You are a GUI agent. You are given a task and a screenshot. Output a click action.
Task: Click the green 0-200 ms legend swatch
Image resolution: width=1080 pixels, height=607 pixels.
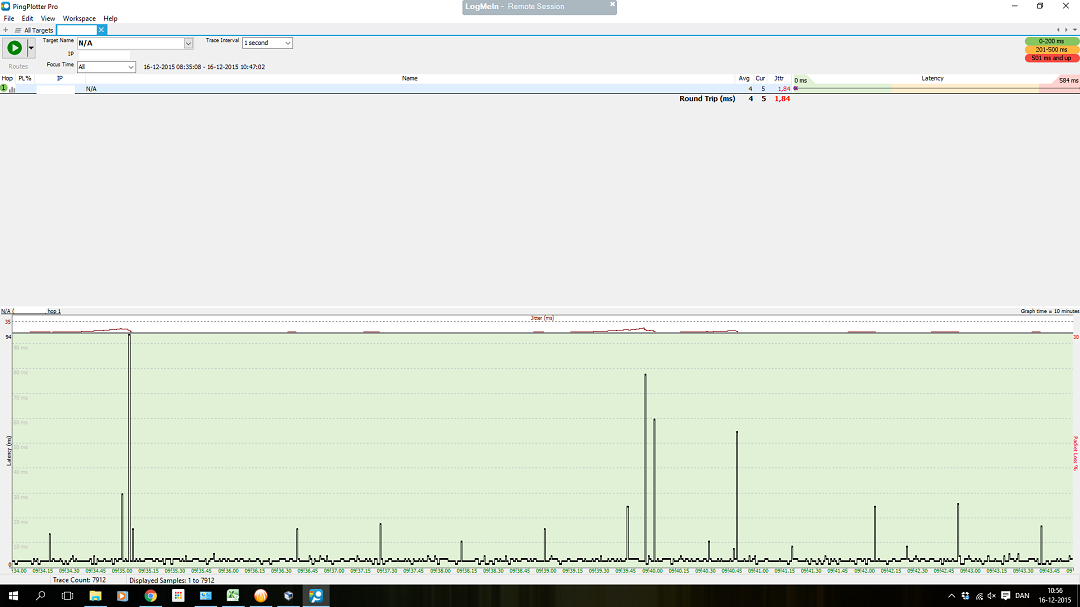tap(1051, 41)
